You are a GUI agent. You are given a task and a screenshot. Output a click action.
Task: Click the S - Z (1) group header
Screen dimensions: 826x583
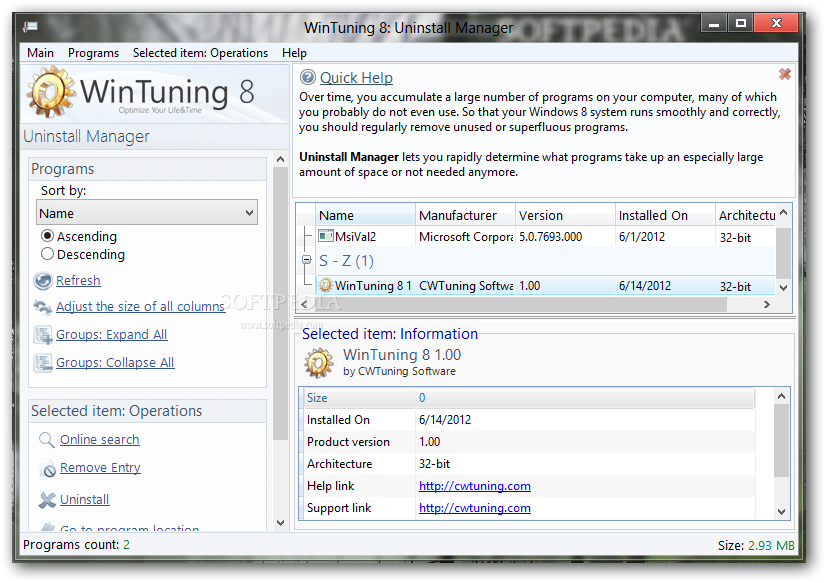(x=346, y=261)
